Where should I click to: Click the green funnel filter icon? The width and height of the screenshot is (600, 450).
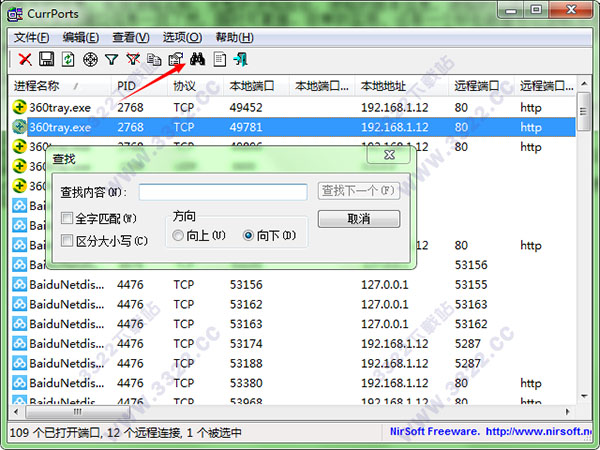[x=112, y=60]
